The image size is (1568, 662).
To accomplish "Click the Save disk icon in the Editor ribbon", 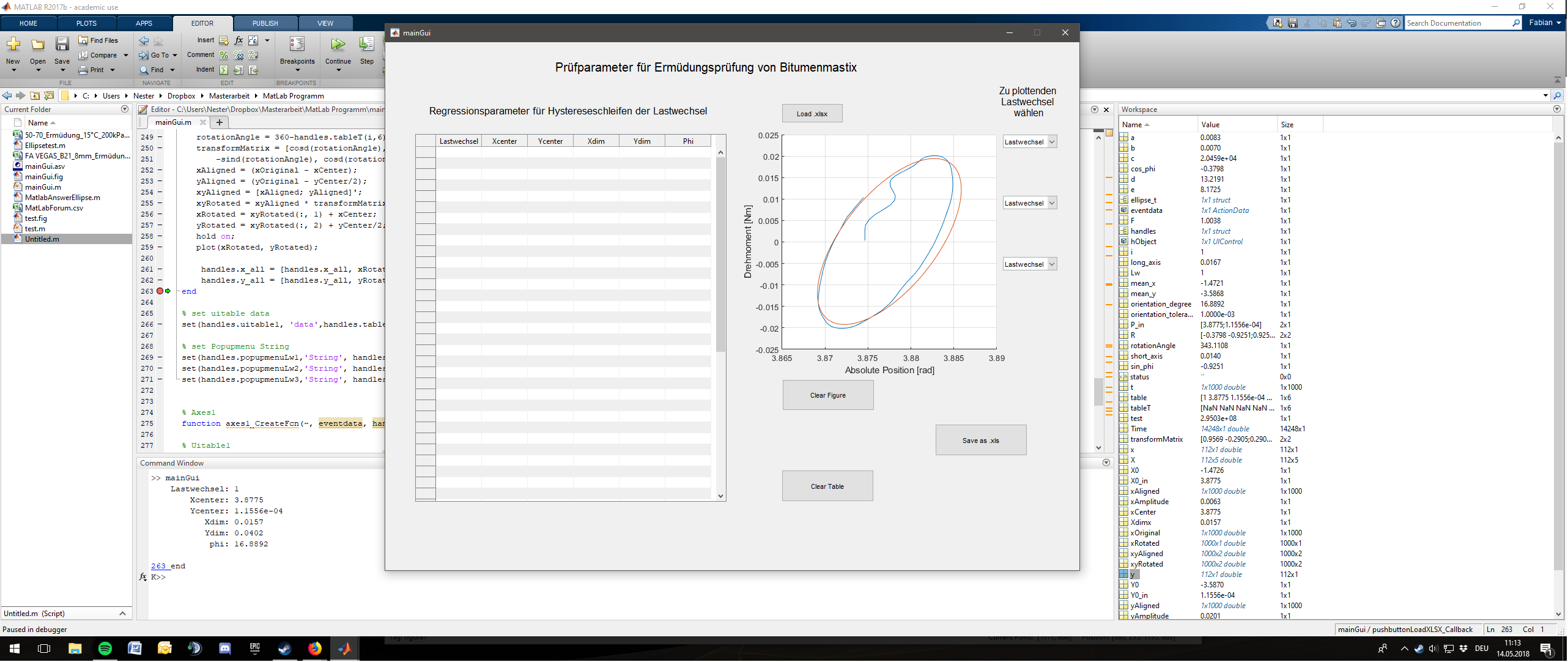I will click(x=62, y=45).
